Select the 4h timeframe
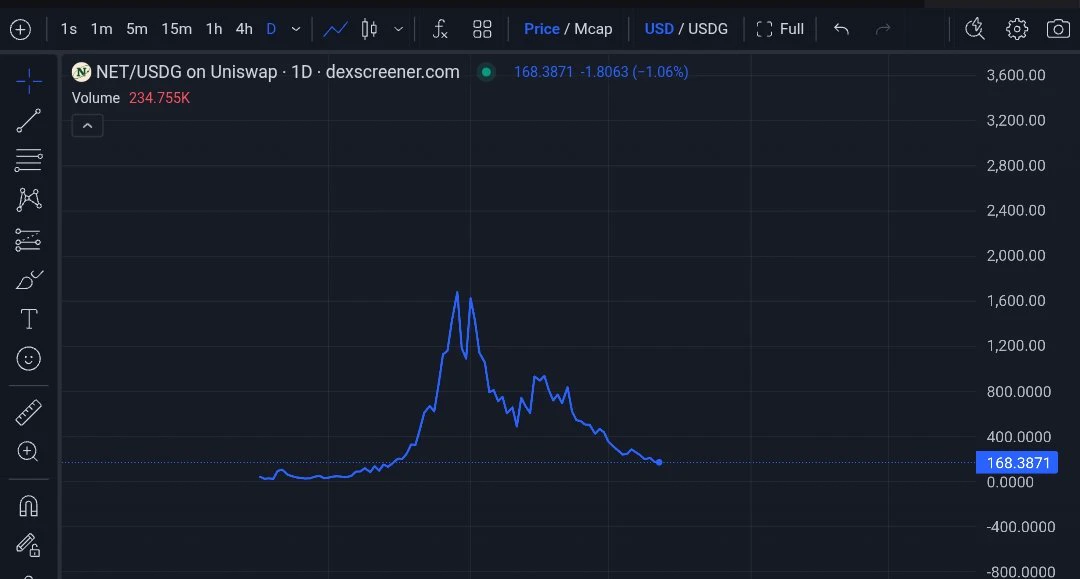1080x579 pixels. (x=244, y=29)
